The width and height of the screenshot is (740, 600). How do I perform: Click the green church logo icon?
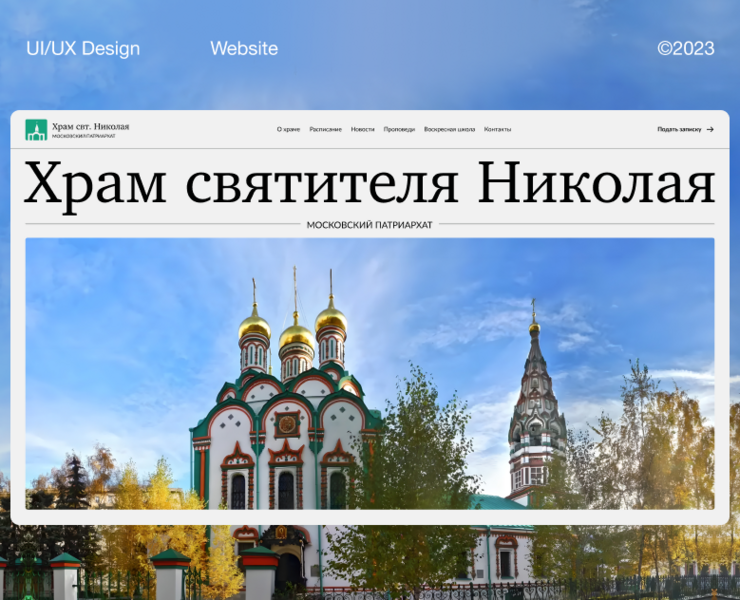(36, 130)
